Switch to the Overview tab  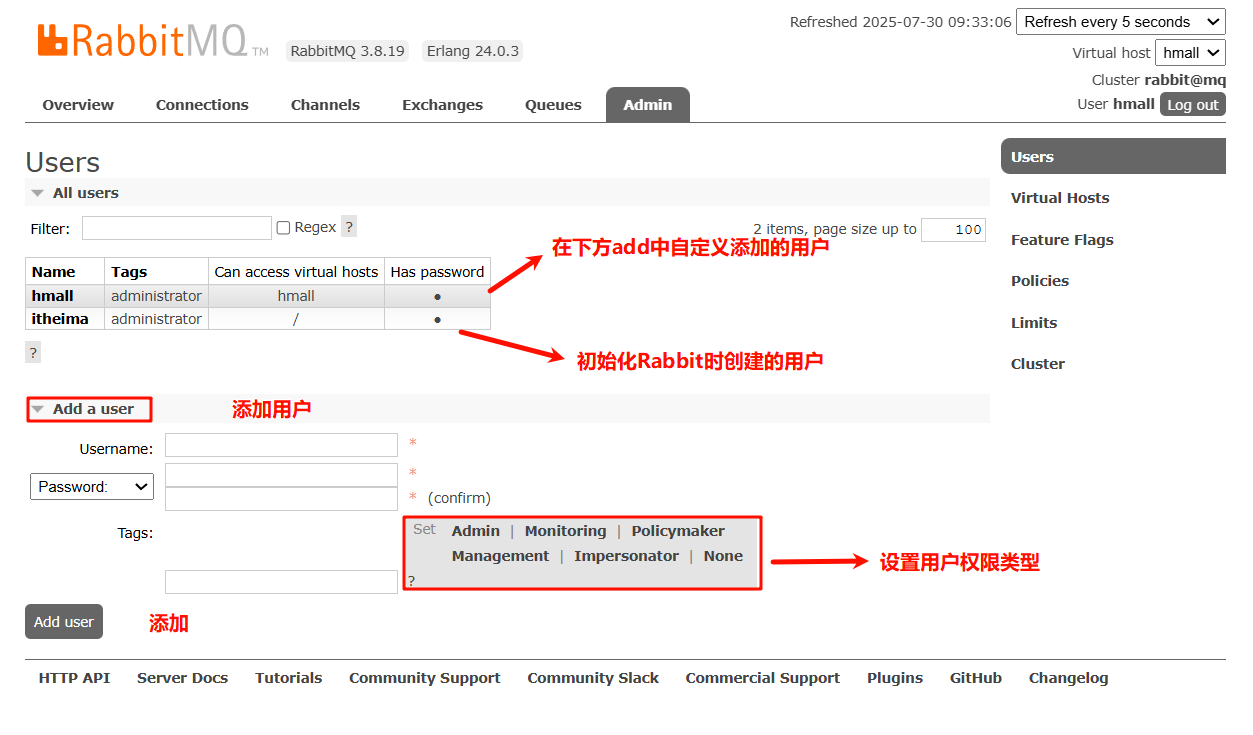(78, 105)
